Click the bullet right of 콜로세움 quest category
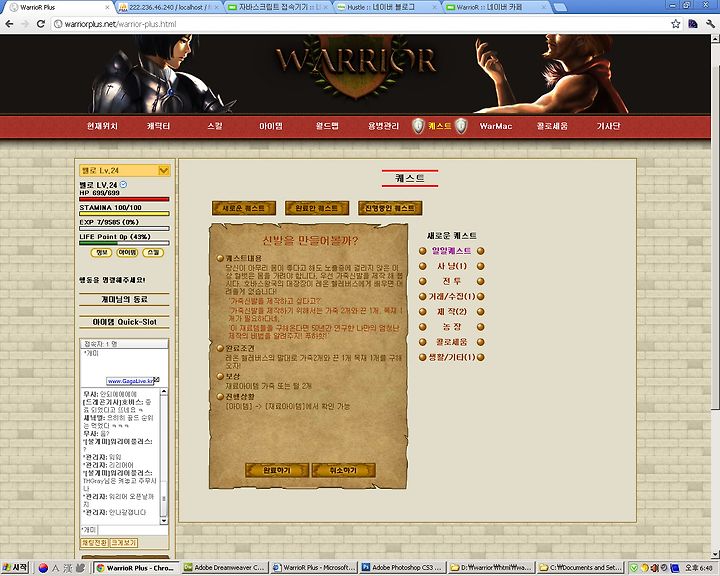Viewport: 720px width, 576px height. pos(481,342)
